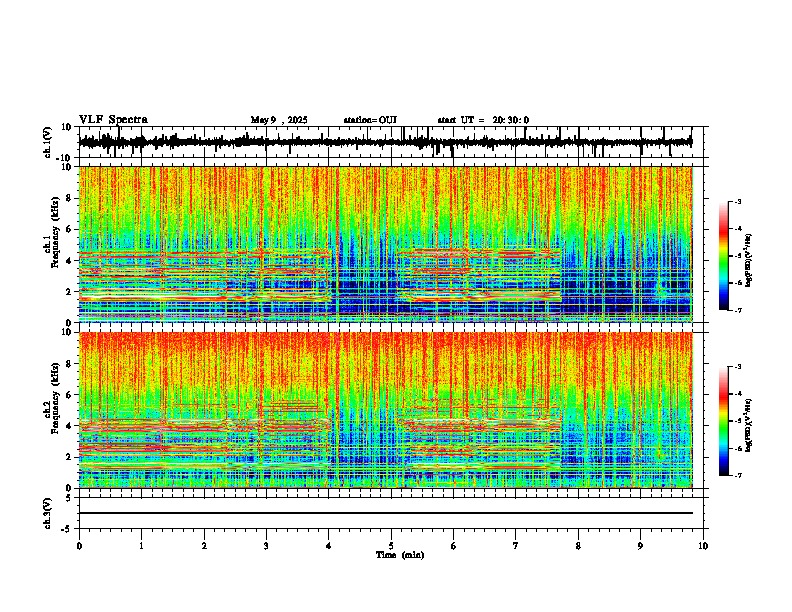The image size is (792, 612).
Task: Click inside the ch.1 spectrogram panel
Action: (x=385, y=244)
